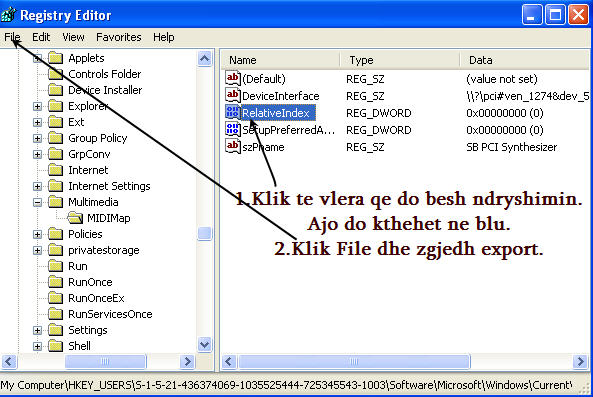Expand the Policies tree node

(x=37, y=234)
